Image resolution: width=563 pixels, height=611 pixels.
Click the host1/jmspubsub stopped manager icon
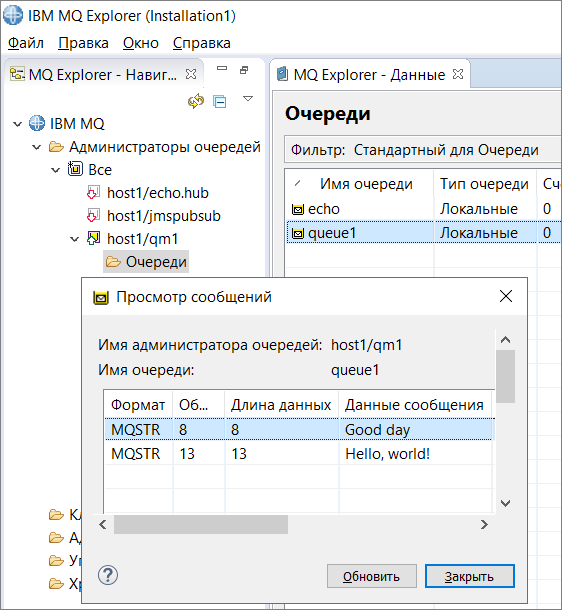92,215
